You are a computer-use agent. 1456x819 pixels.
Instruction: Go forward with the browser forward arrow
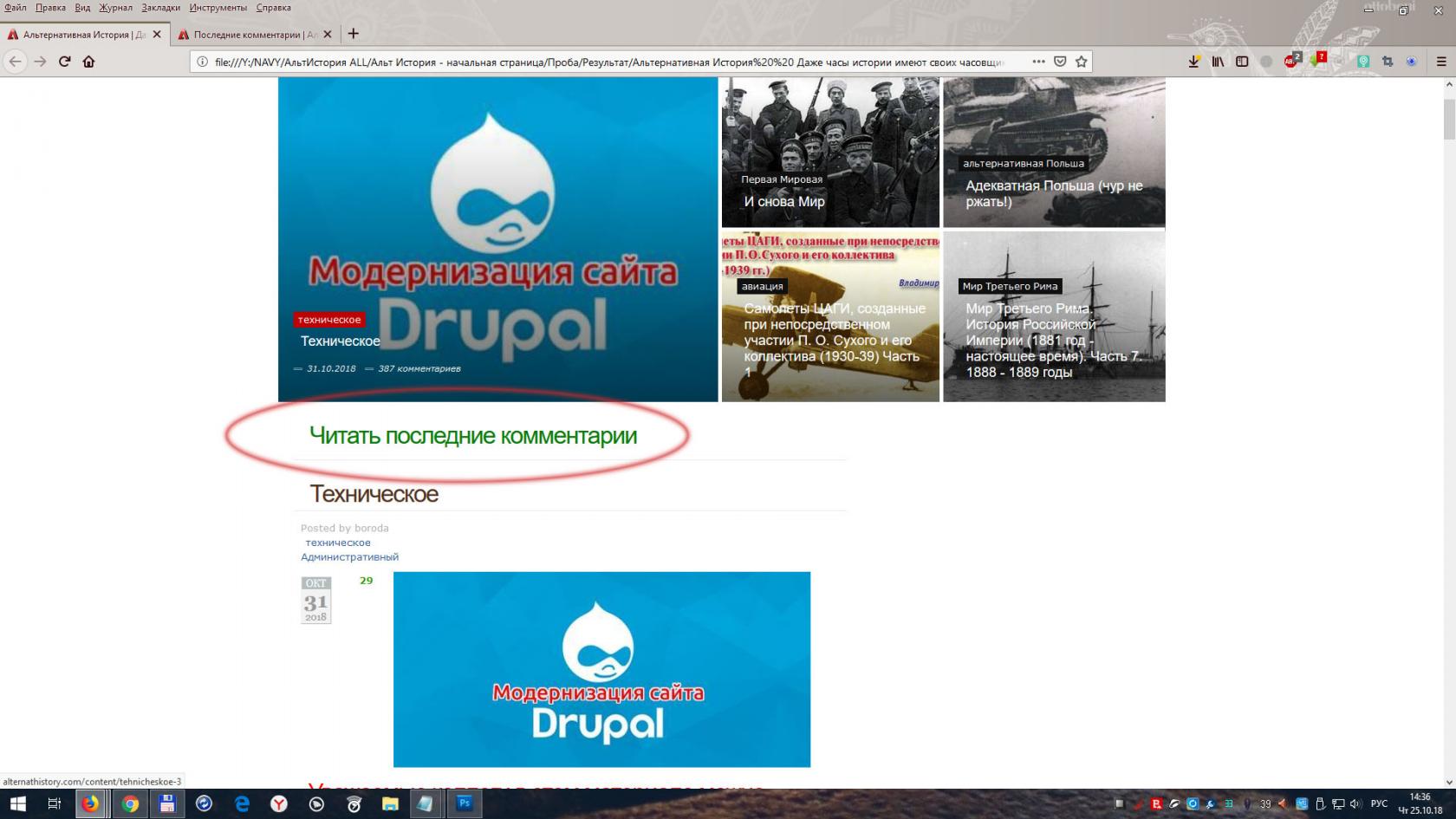click(x=40, y=62)
